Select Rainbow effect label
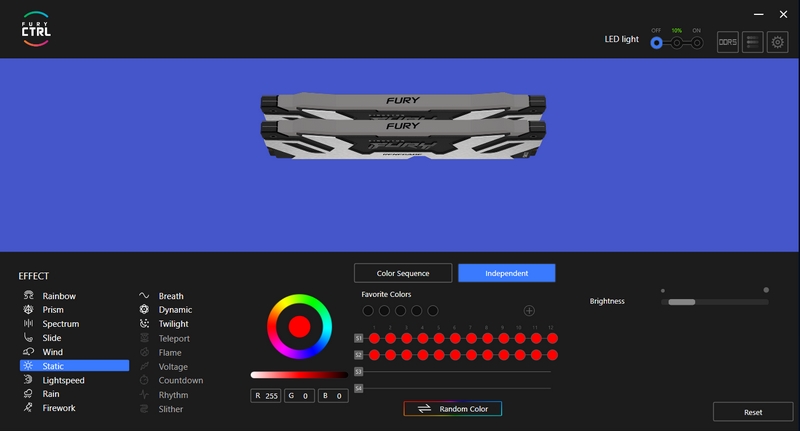The image size is (800, 431). point(59,296)
